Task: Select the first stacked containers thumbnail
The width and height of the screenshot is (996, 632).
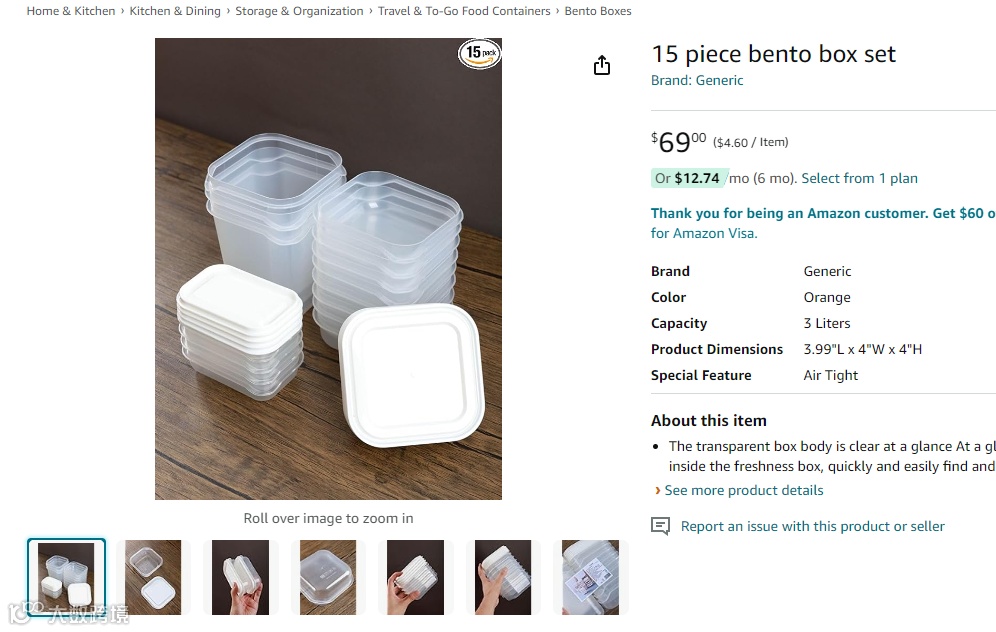Action: [x=66, y=577]
